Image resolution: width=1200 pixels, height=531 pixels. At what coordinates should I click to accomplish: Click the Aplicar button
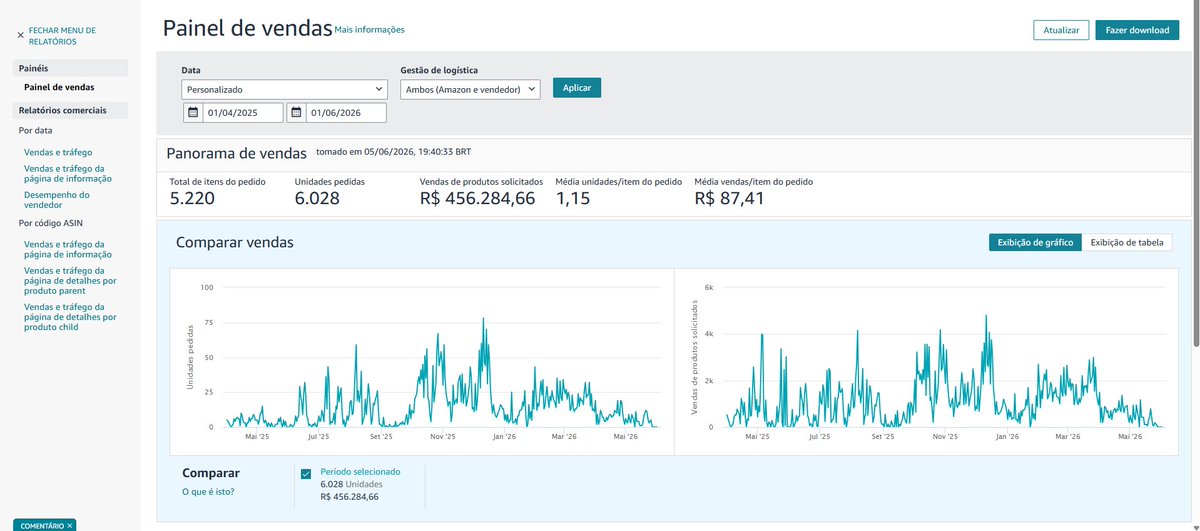pos(577,88)
